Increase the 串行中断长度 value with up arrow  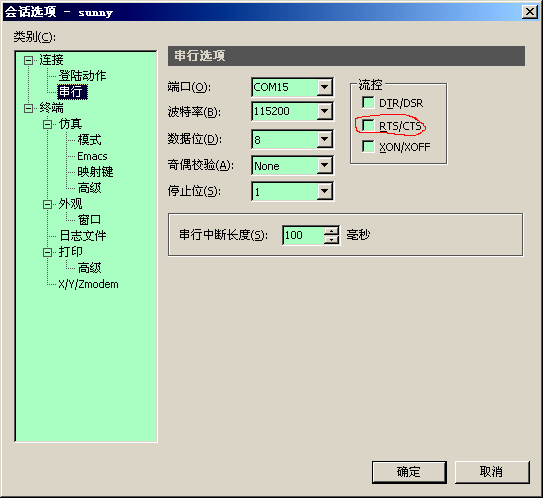tap(332, 231)
